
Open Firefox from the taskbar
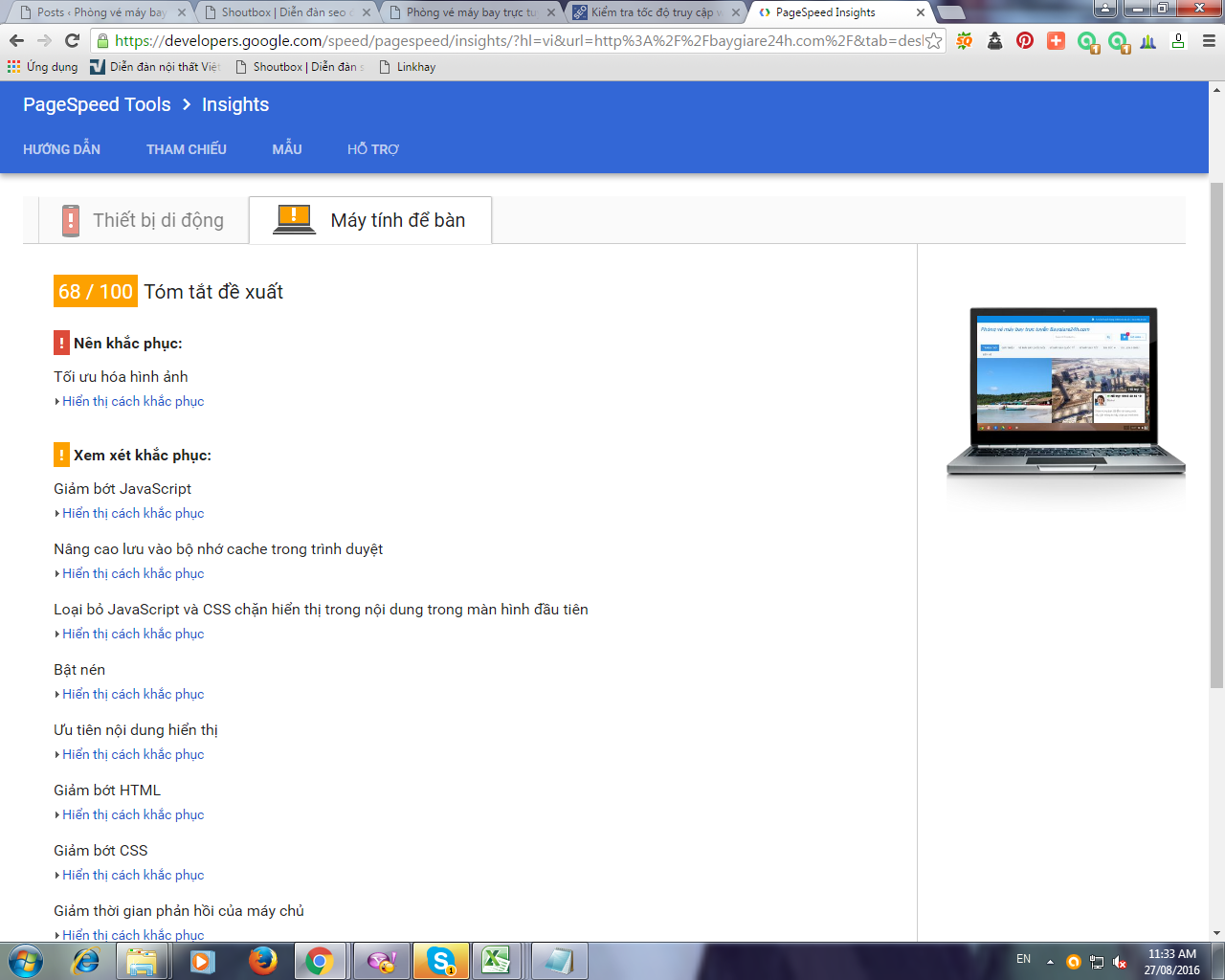(261, 960)
